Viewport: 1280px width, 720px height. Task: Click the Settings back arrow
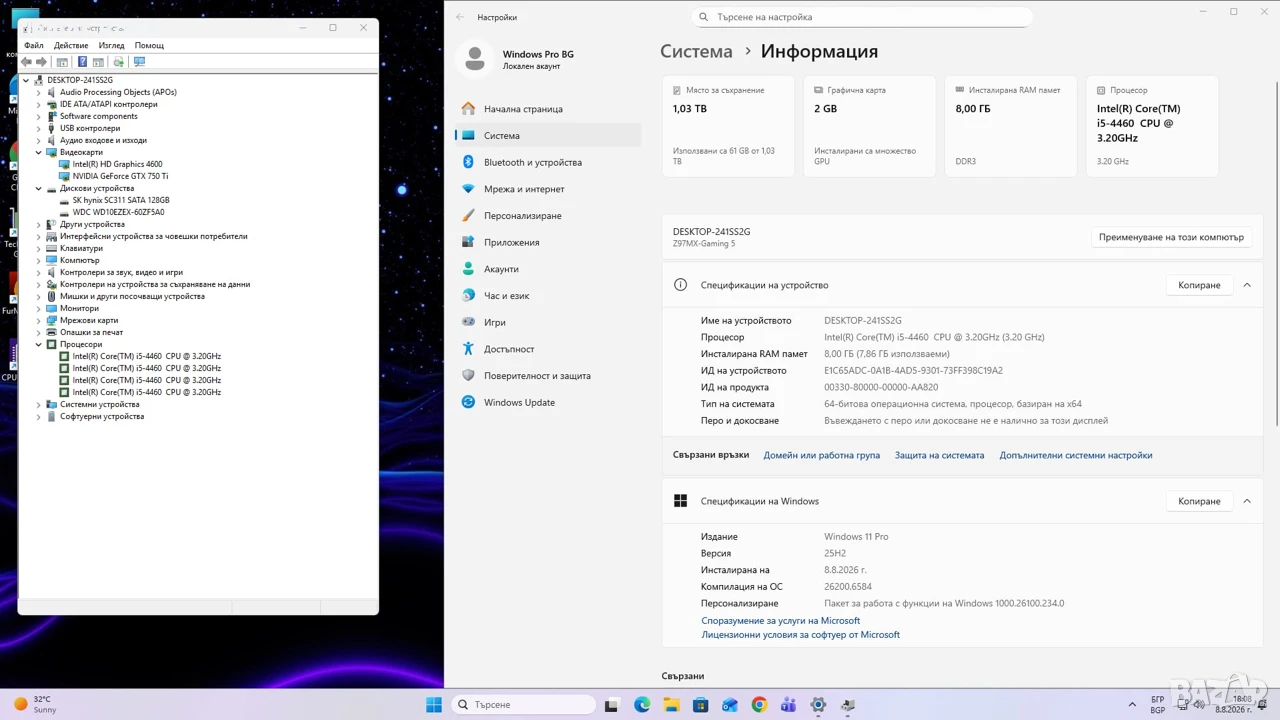click(x=460, y=17)
